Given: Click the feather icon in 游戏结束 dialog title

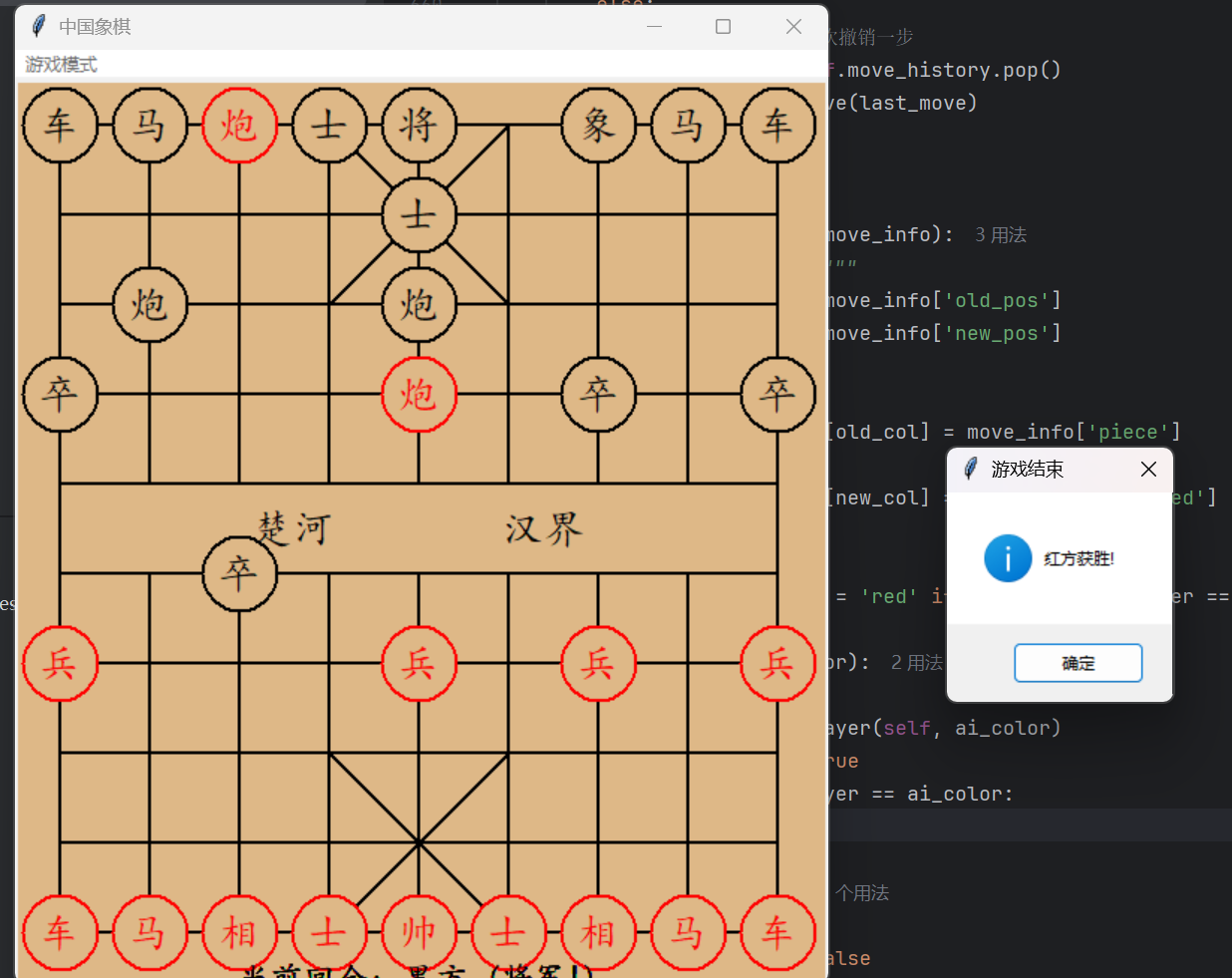Looking at the screenshot, I should 971,469.
